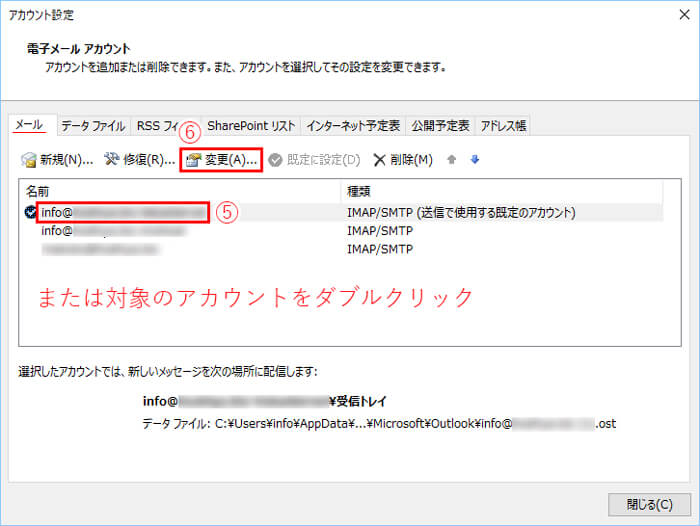Click the second row IMAP/SMTP cell

(x=380, y=231)
